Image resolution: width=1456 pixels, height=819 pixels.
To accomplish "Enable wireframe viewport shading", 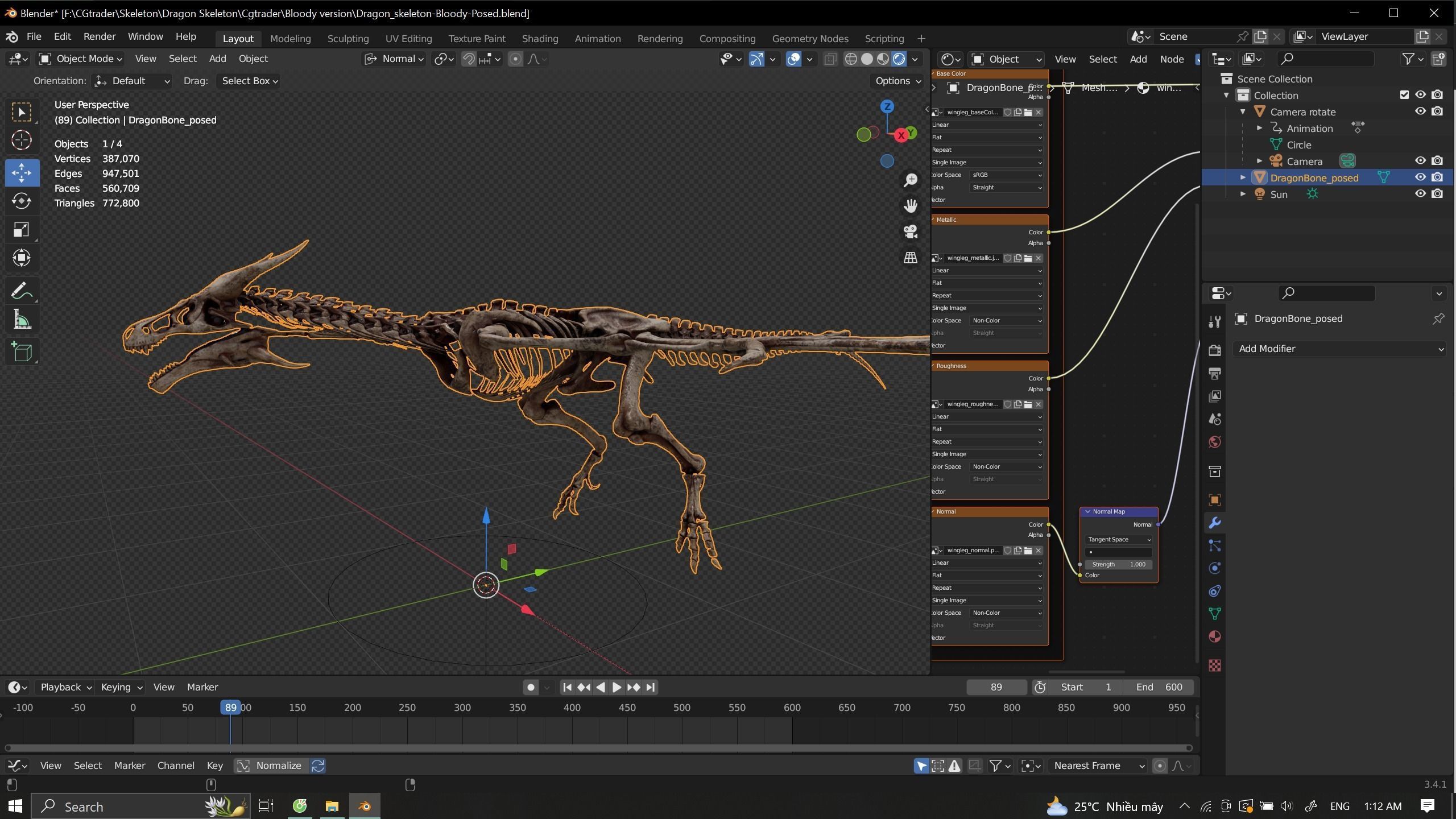I will (851, 59).
